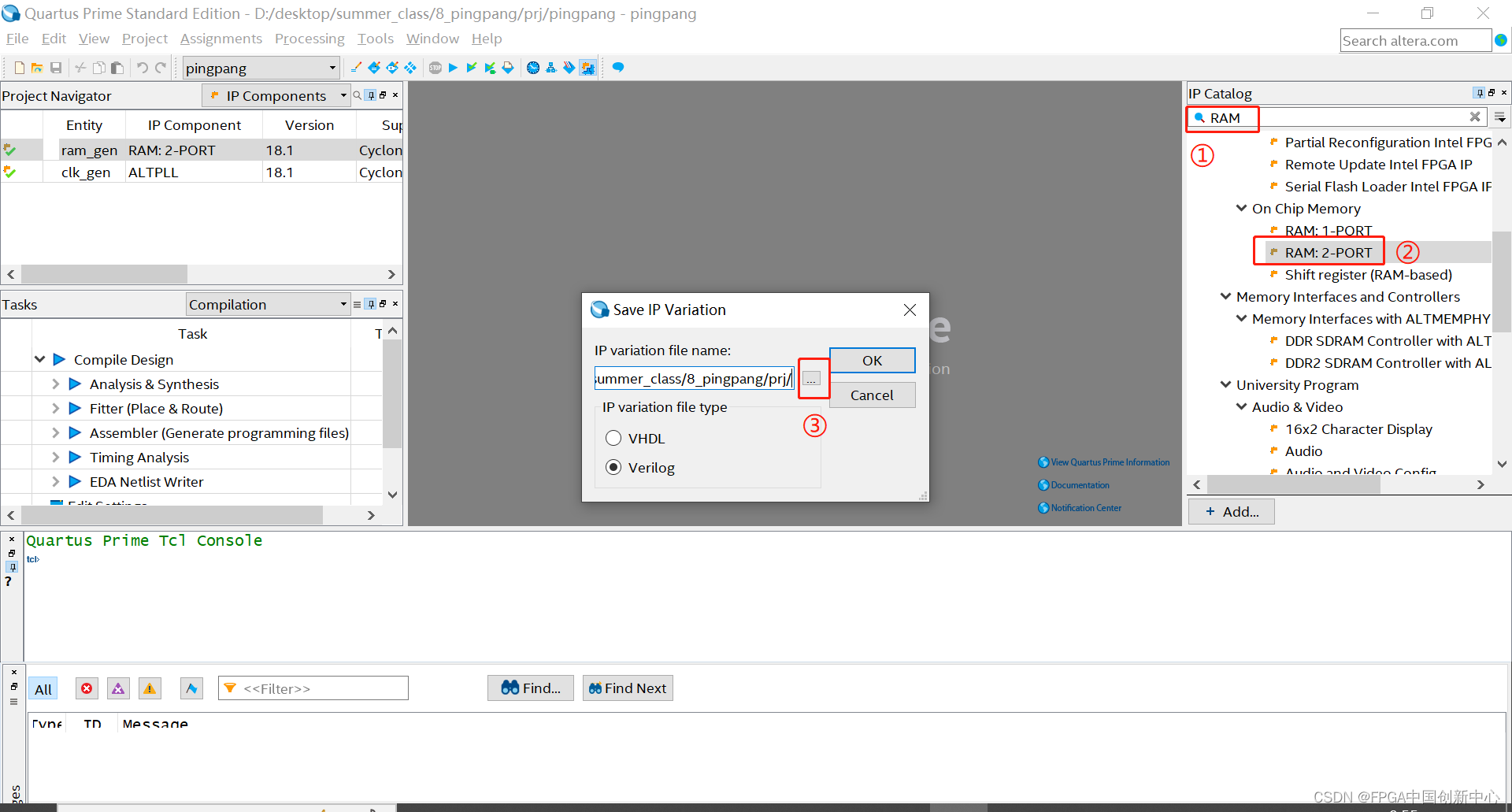This screenshot has width=1512, height=812.
Task: Toggle the error messages filter
Action: [x=87, y=688]
